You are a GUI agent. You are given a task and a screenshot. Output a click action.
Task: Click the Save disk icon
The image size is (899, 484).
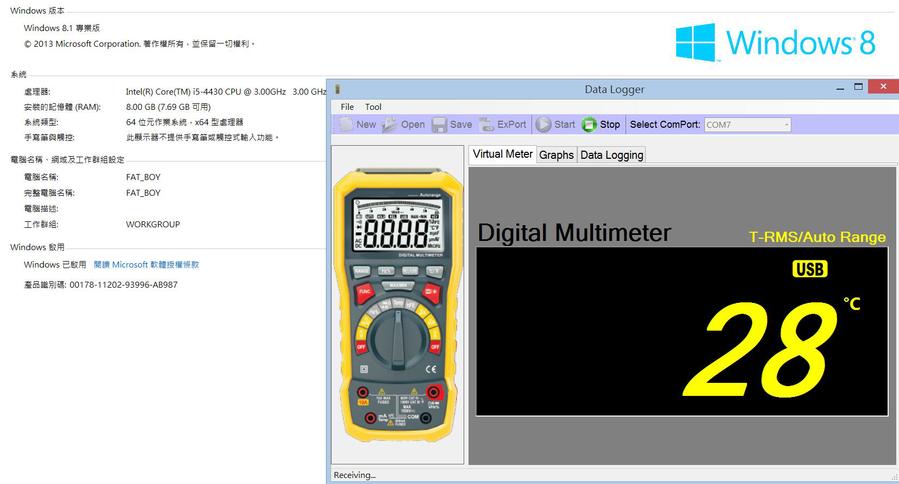pos(439,125)
